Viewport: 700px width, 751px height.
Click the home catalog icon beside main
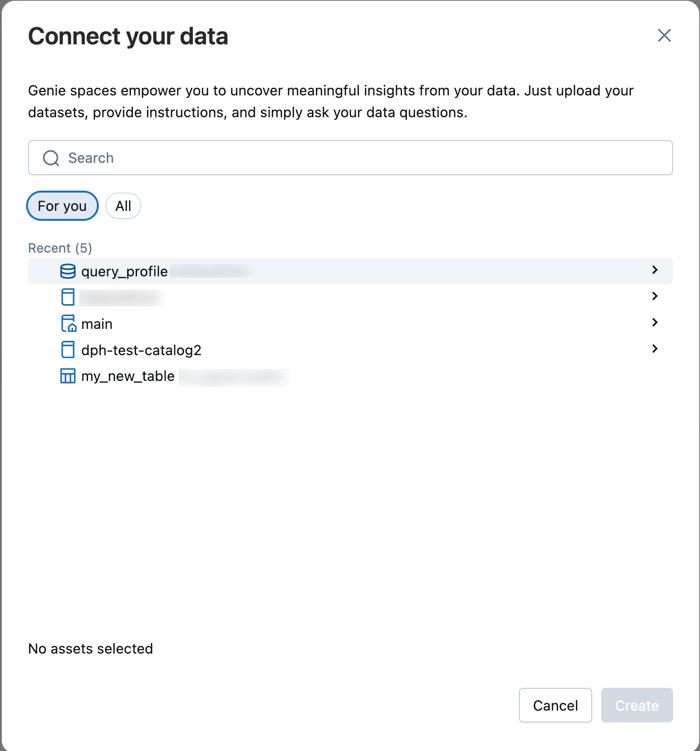tap(68, 324)
